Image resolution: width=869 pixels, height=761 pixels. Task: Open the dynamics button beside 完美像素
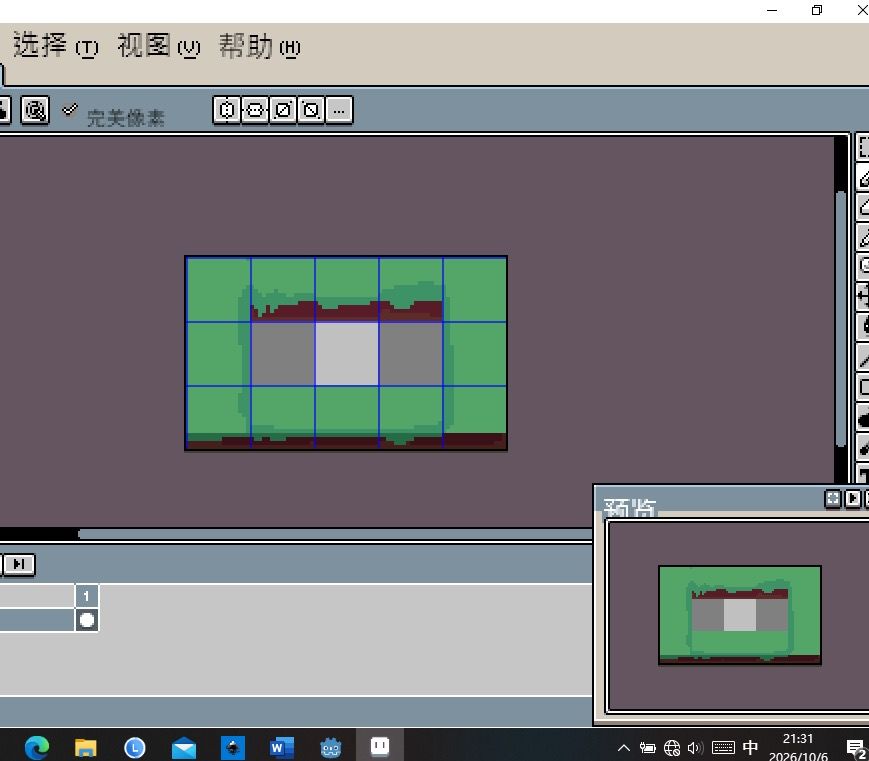pyautogui.click(x=35, y=110)
